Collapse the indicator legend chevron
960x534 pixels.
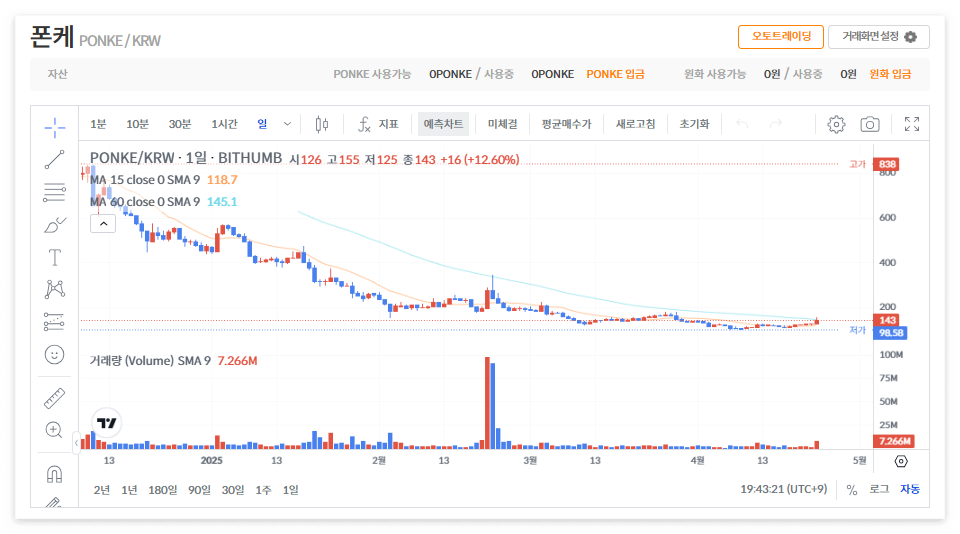[x=103, y=224]
